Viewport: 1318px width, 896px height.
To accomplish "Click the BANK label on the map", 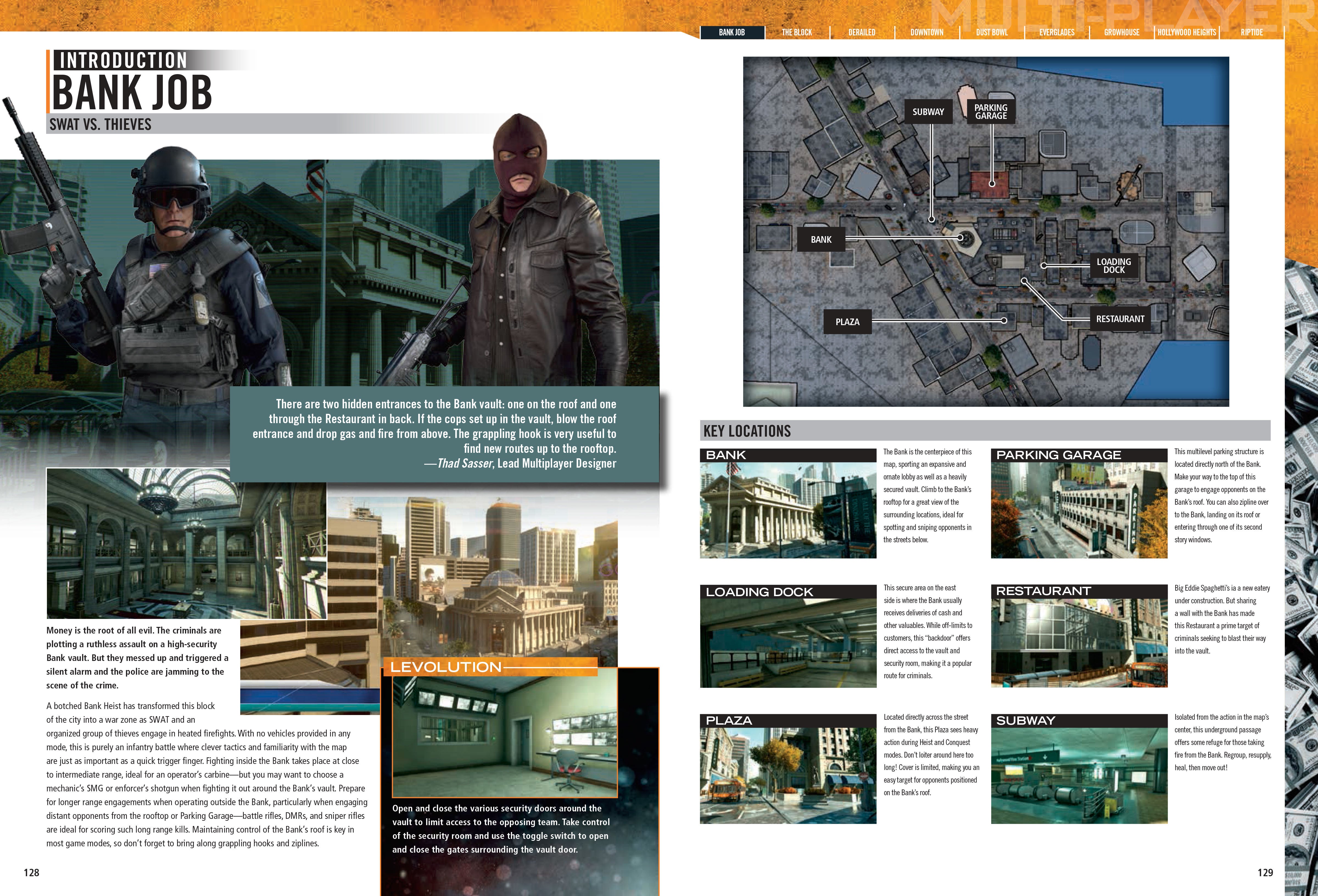I will [821, 239].
